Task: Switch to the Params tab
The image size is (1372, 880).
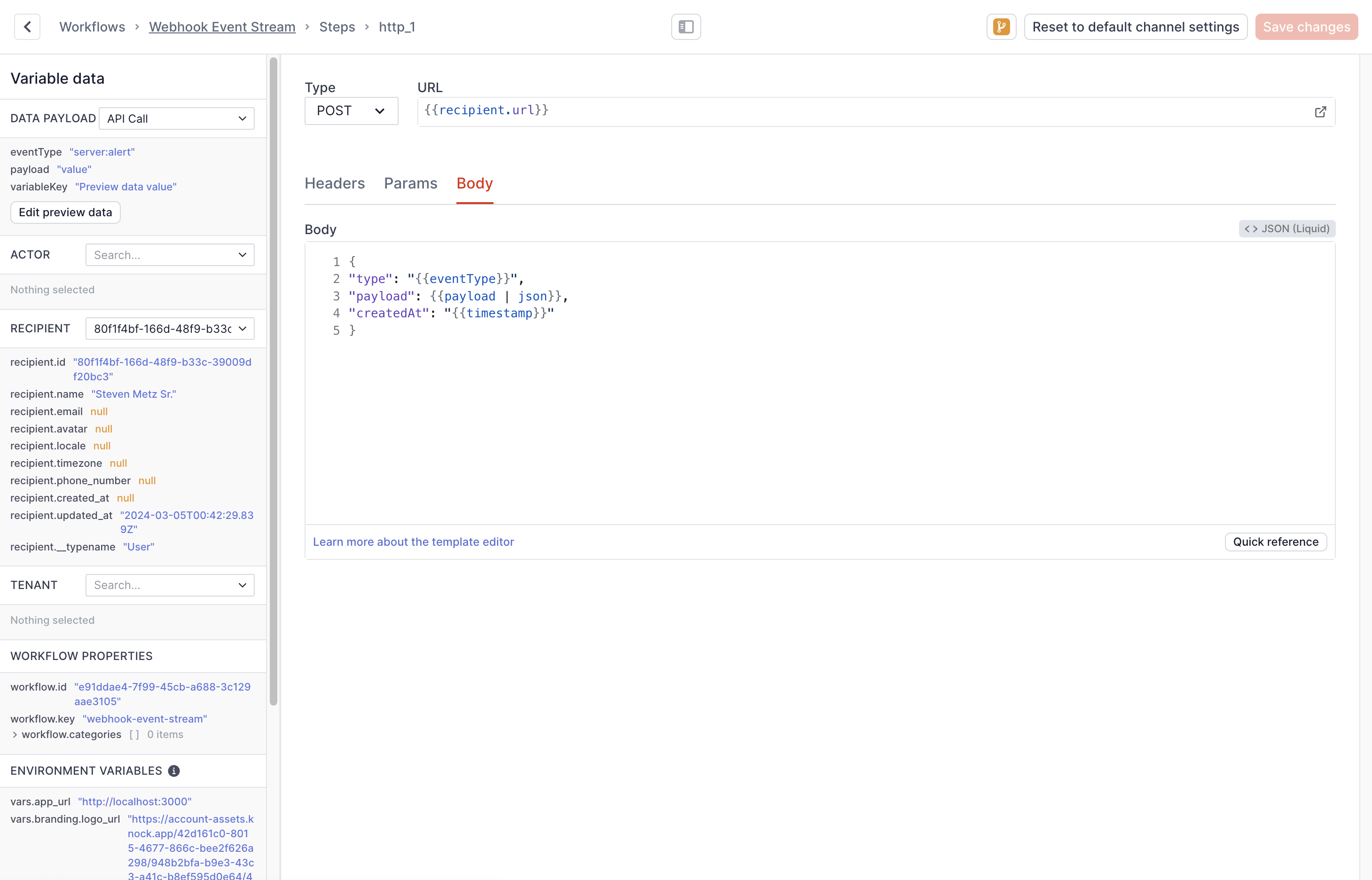Action: coord(410,183)
